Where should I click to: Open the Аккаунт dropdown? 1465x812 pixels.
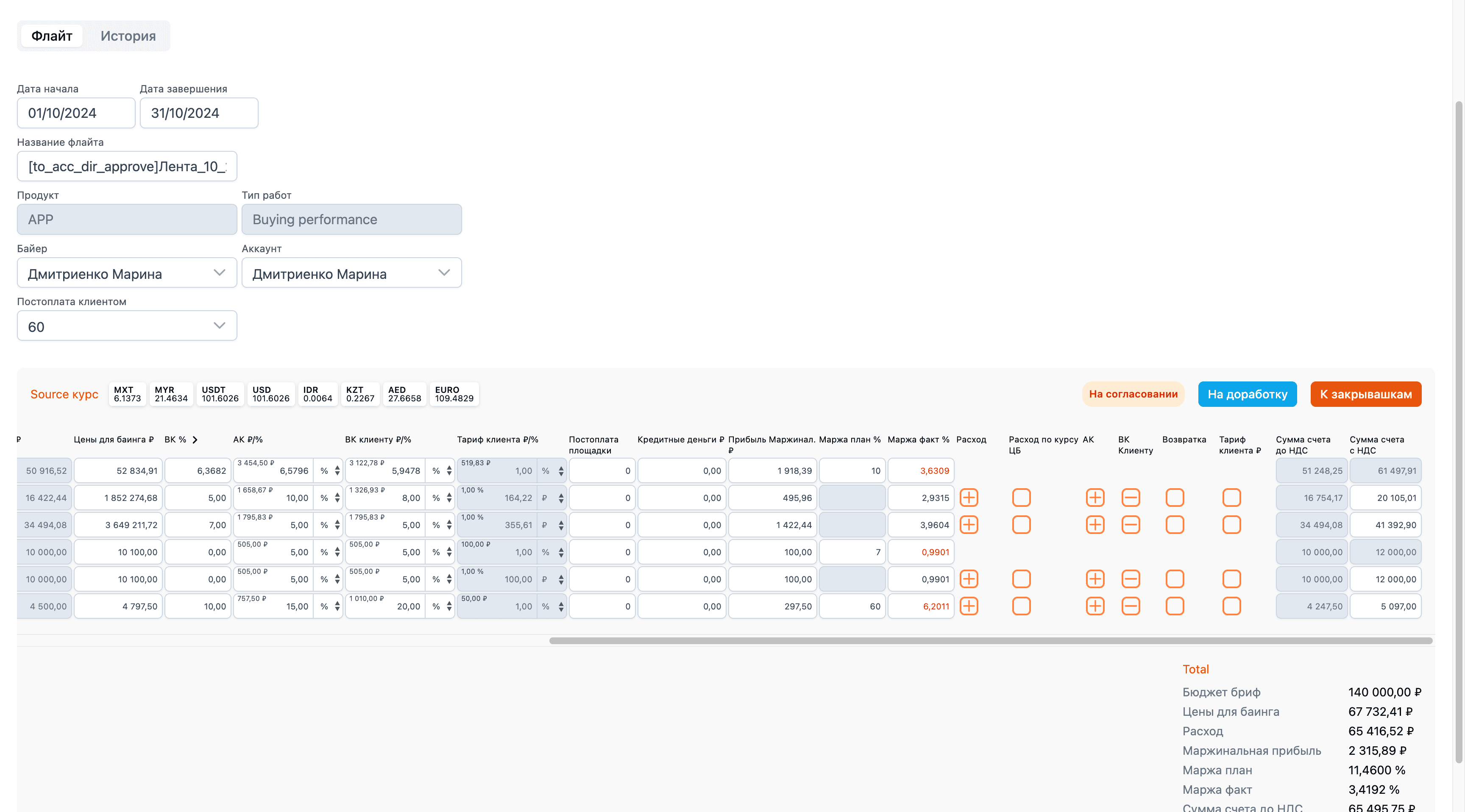(x=351, y=273)
